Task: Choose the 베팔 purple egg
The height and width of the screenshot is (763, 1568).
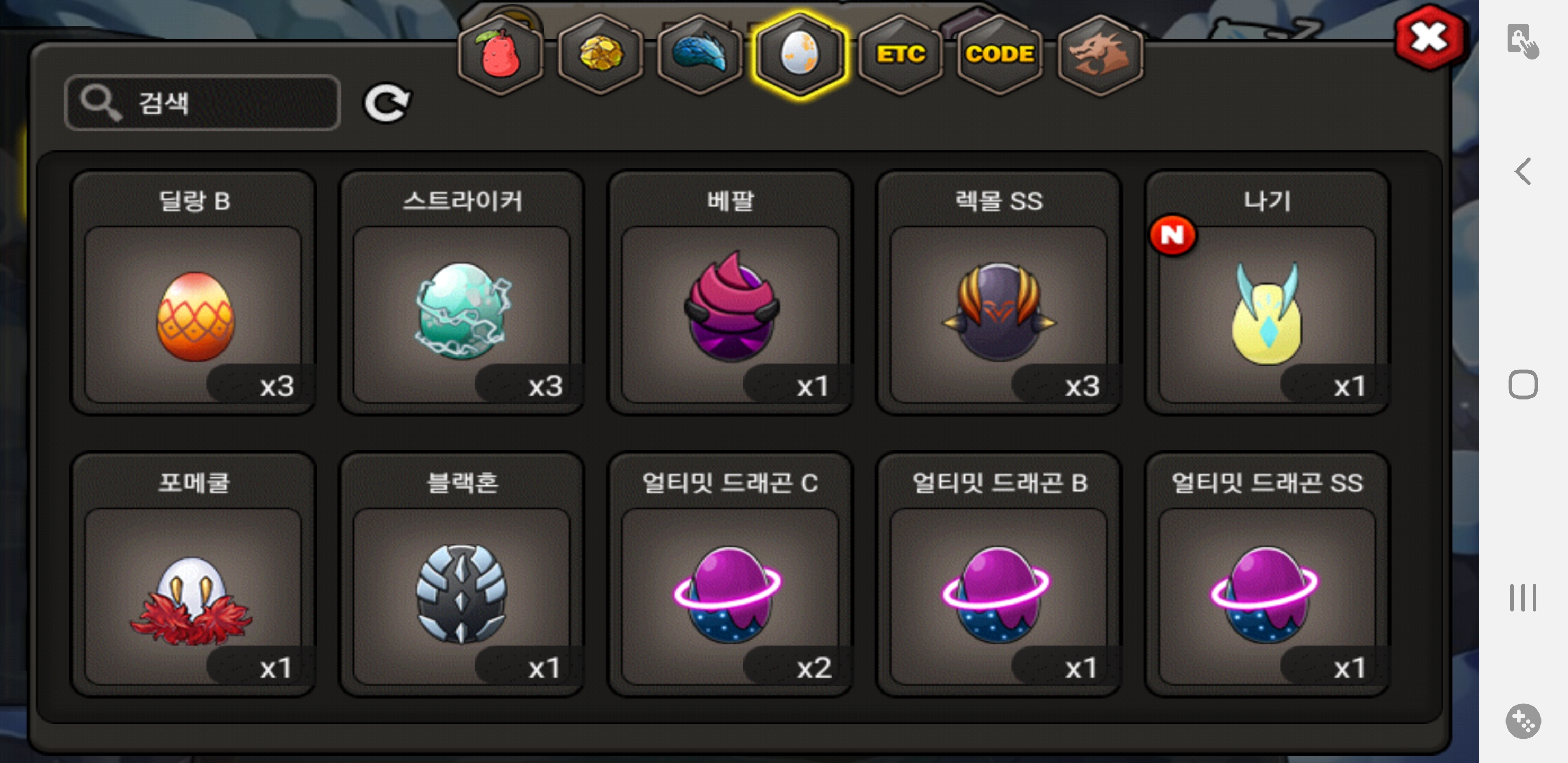Action: coord(730,293)
